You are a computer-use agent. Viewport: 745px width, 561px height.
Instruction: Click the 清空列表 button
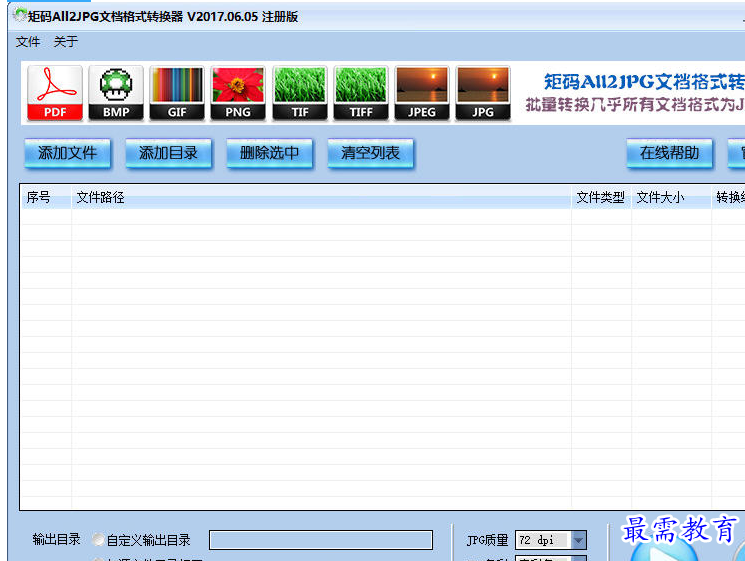tap(371, 153)
